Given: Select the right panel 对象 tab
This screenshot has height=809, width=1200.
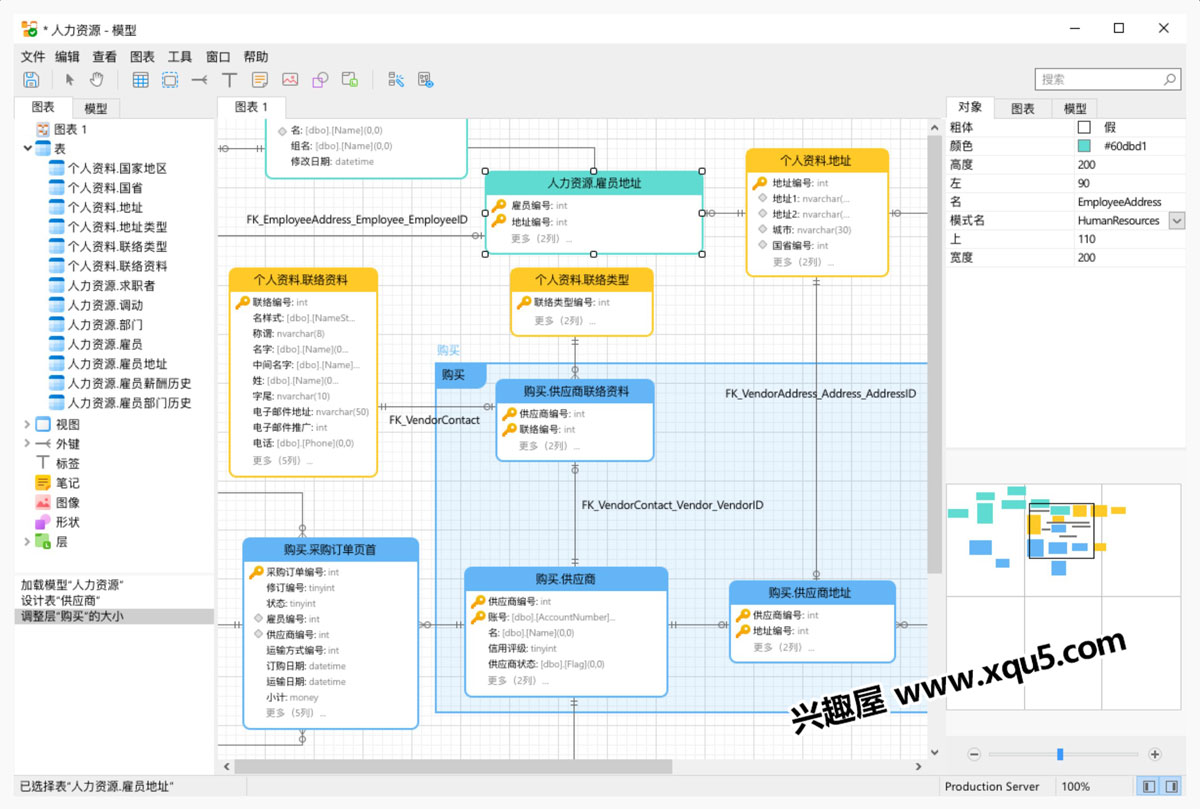Looking at the screenshot, I should pos(970,107).
